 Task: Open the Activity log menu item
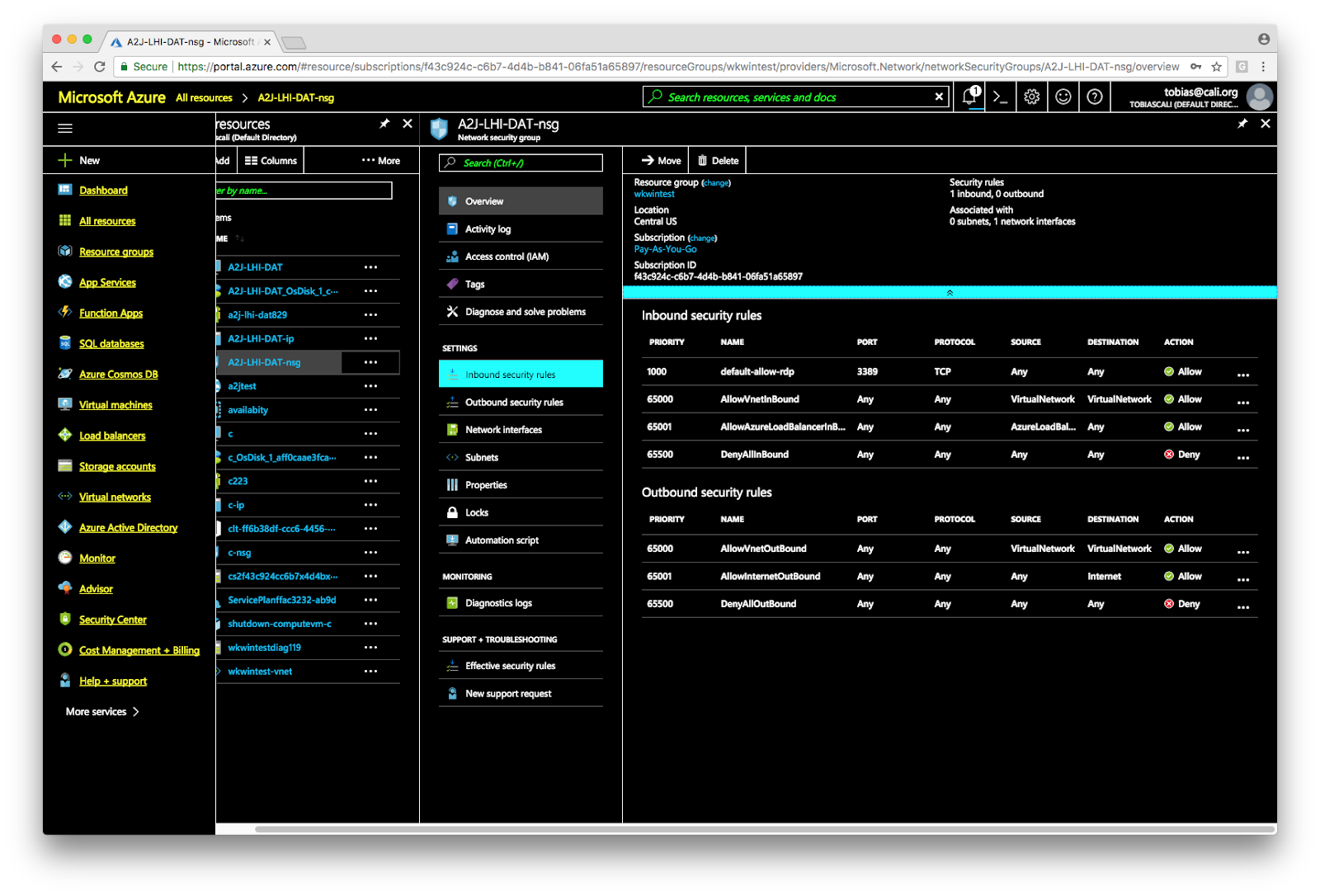coord(521,229)
